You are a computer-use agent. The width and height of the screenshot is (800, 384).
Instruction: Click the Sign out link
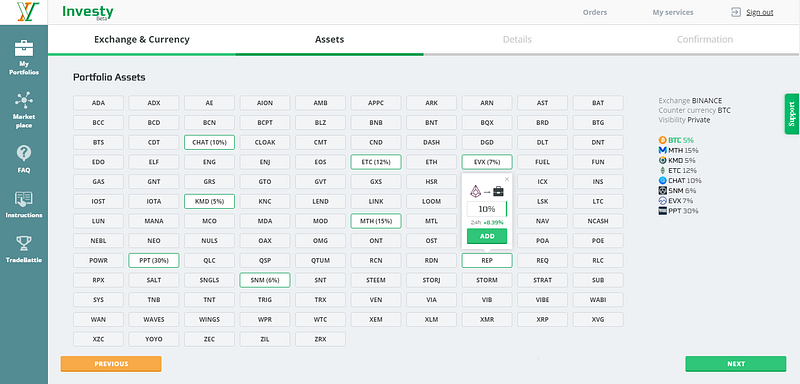(760, 12)
